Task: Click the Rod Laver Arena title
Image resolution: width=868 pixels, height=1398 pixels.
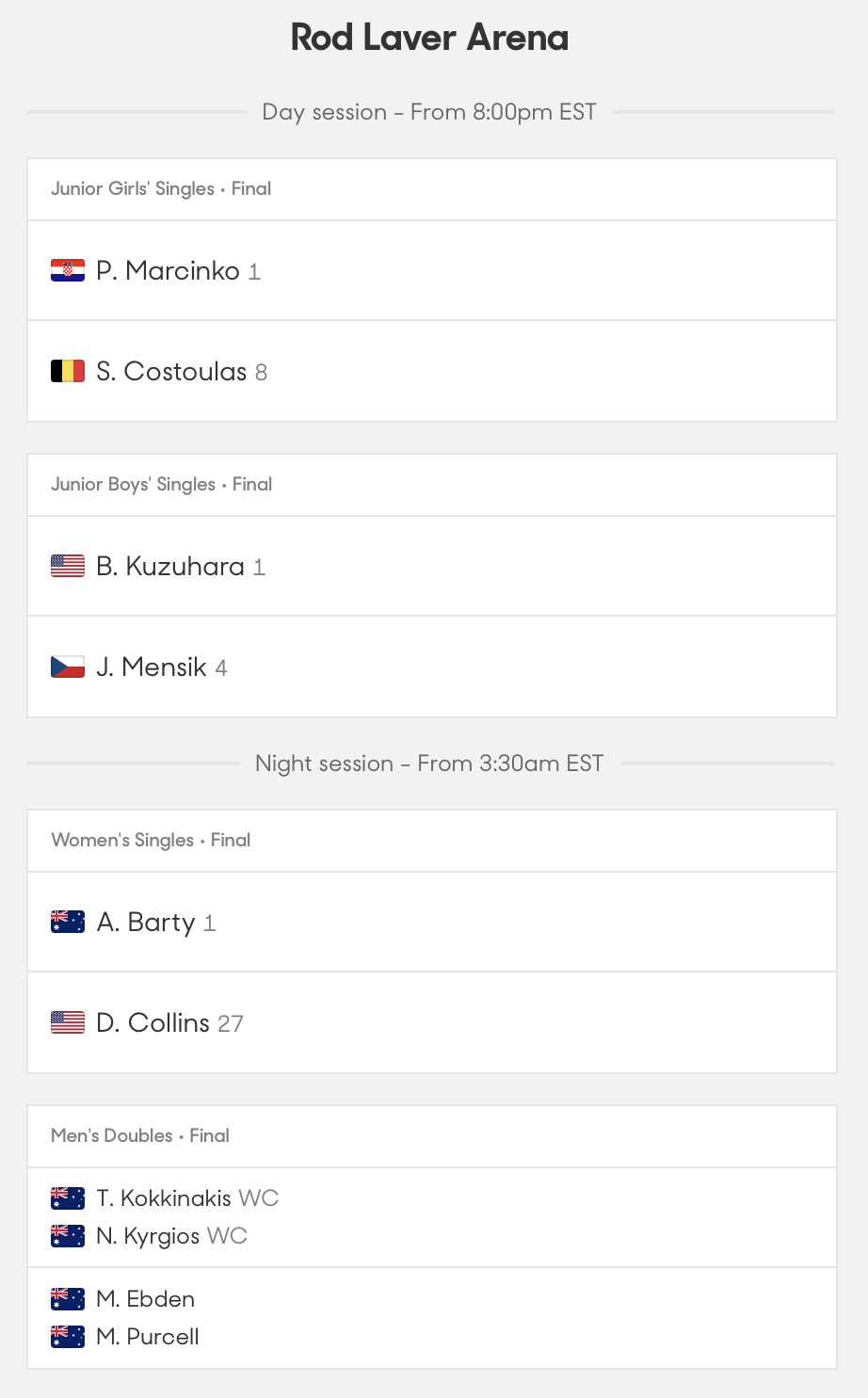Action: (429, 38)
